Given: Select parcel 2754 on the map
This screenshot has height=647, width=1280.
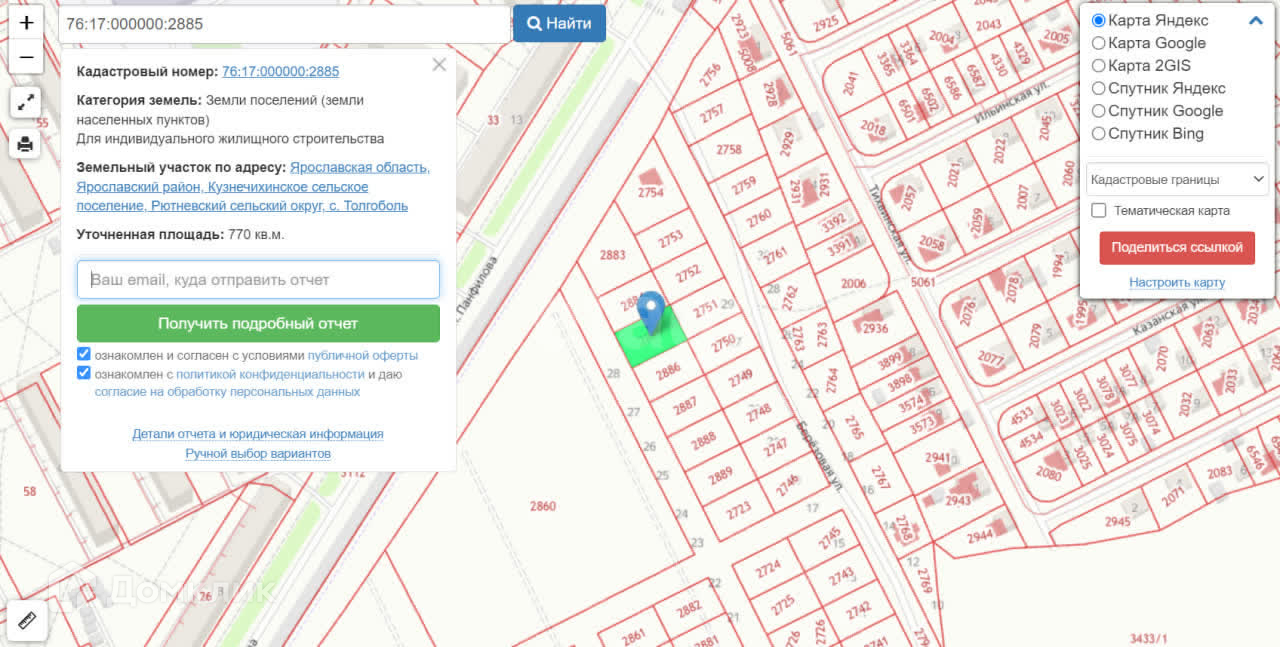Looking at the screenshot, I should tap(650, 193).
